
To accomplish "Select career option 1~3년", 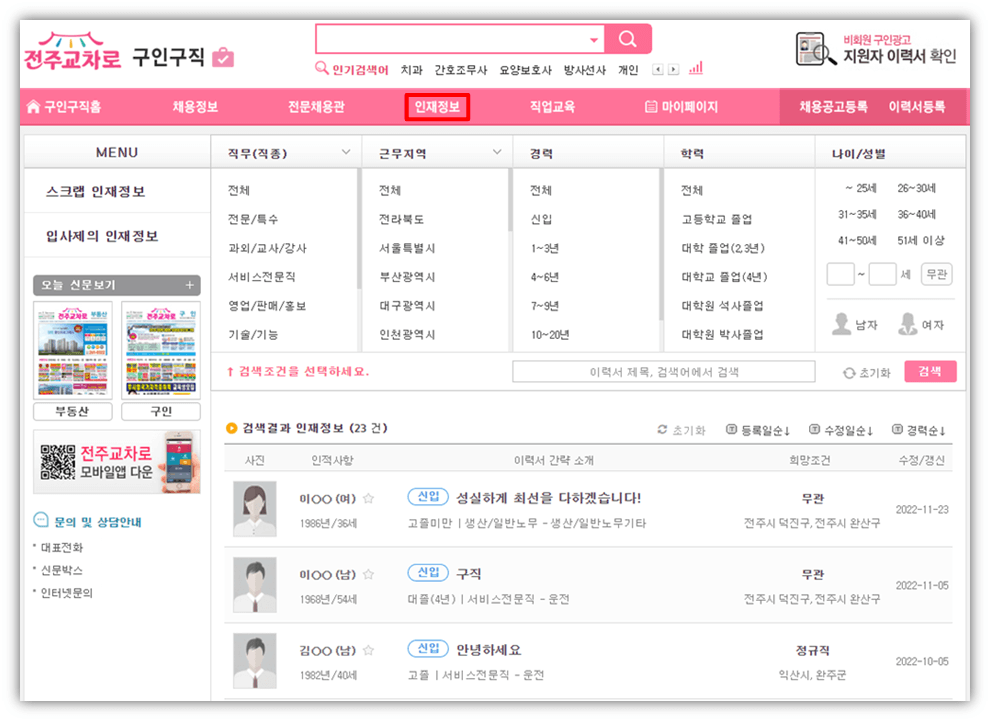I will click(x=545, y=248).
